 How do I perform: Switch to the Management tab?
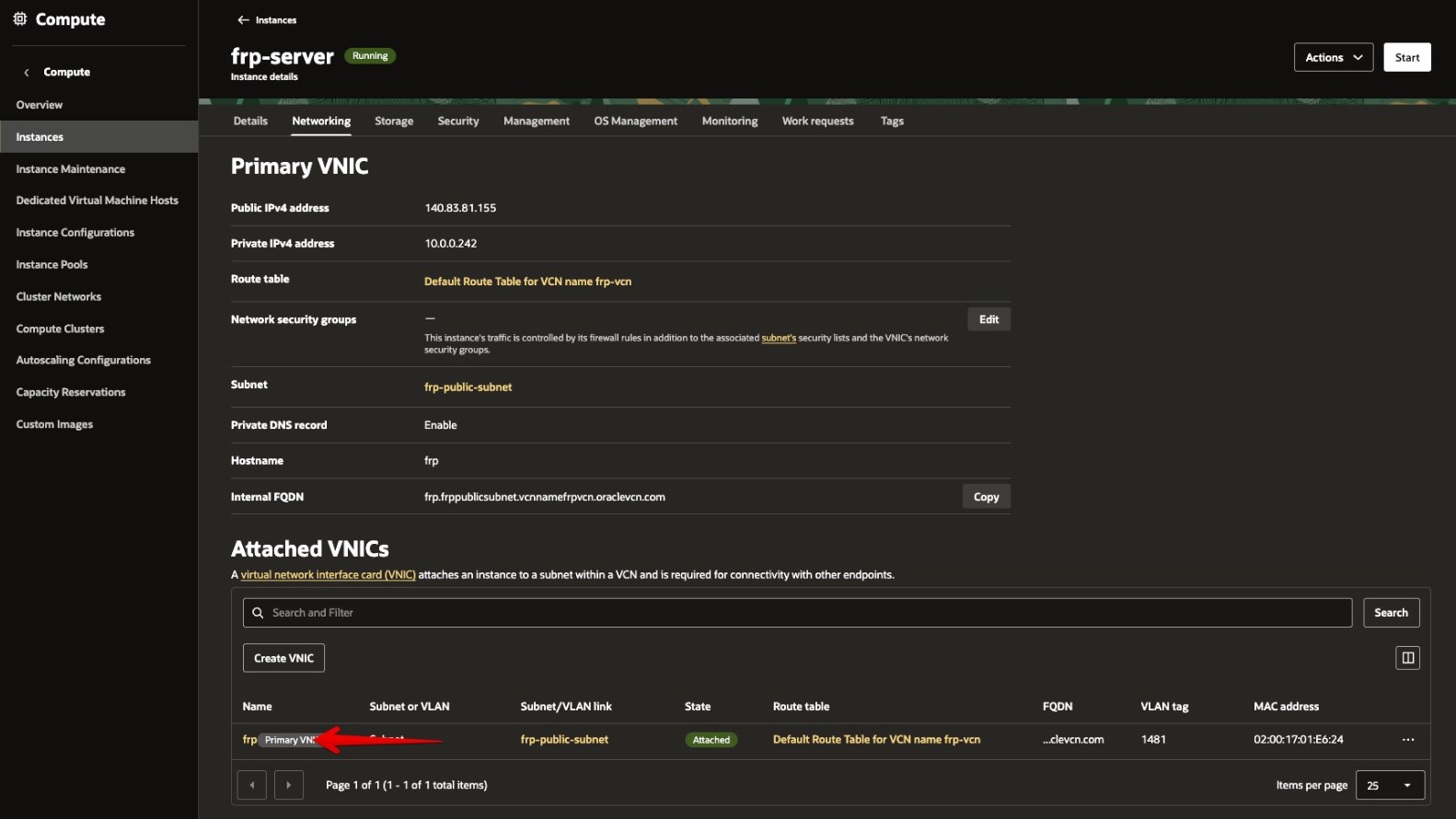click(537, 121)
